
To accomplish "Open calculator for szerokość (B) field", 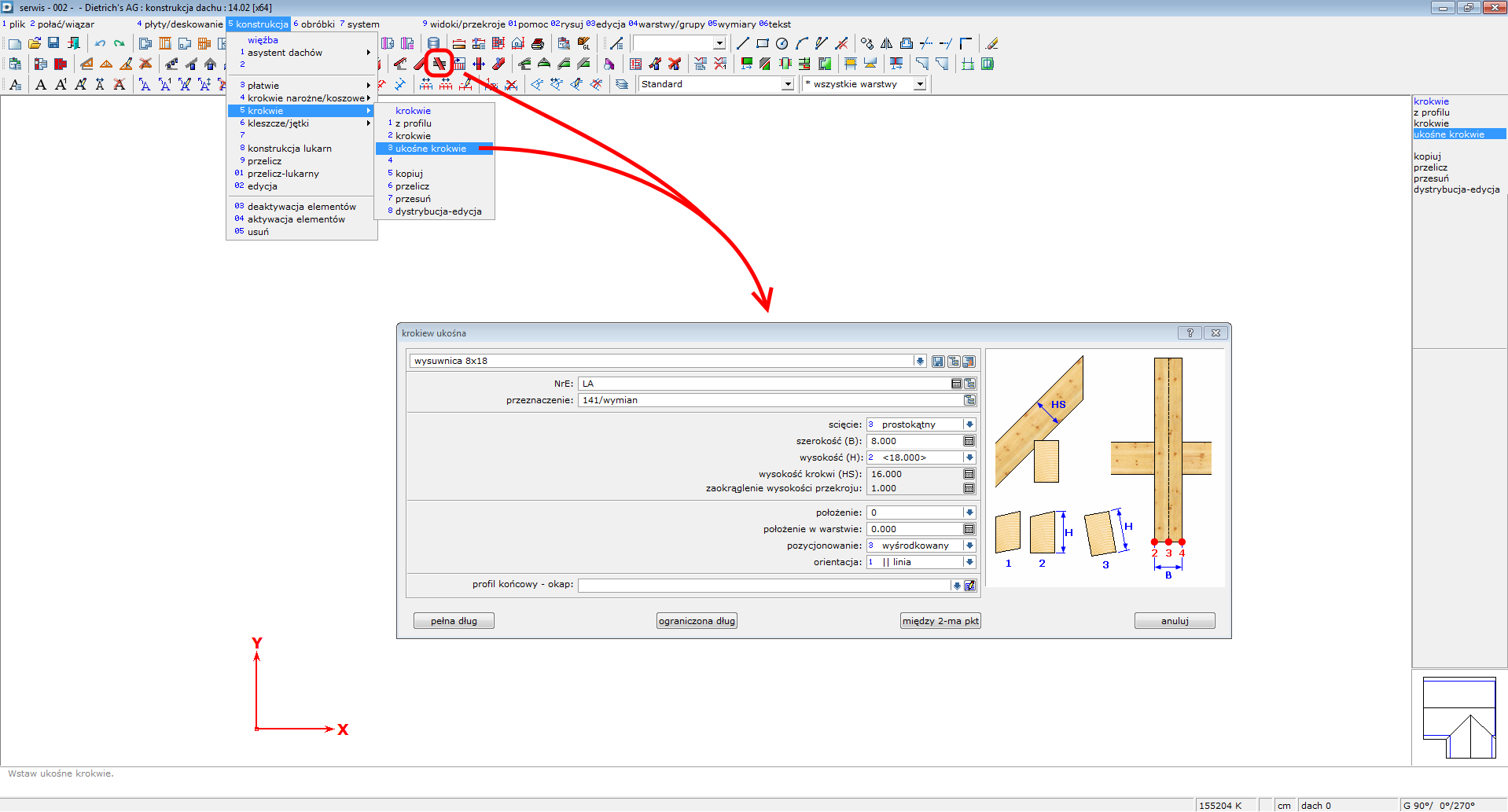I will click(969, 442).
